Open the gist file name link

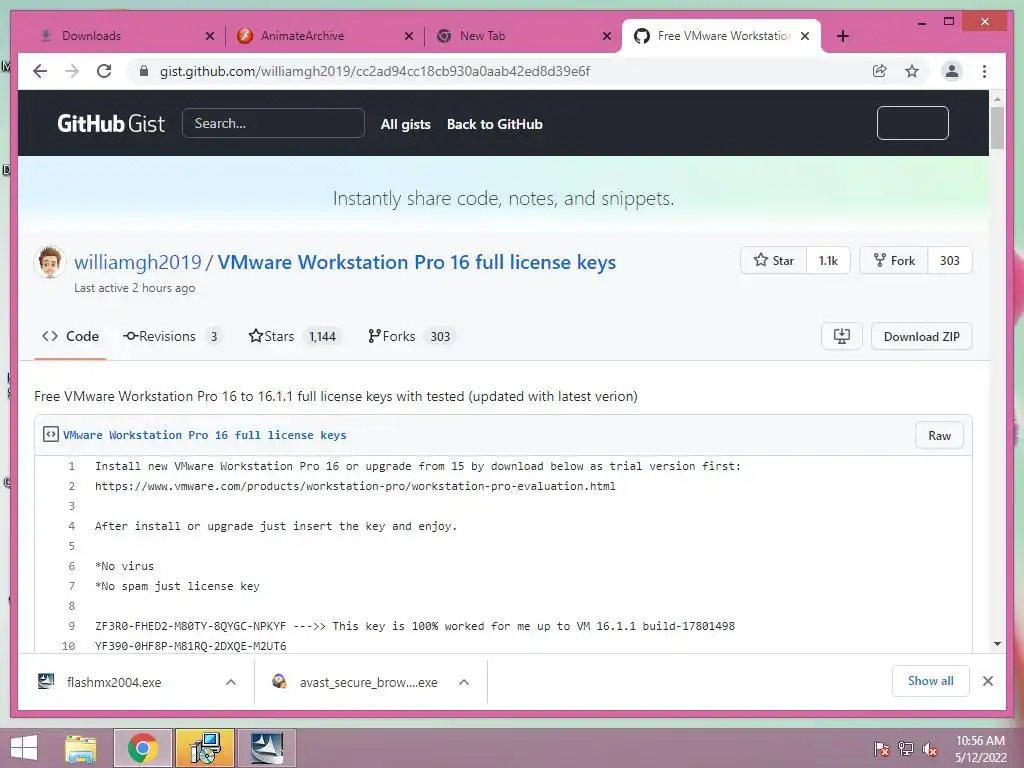(204, 435)
